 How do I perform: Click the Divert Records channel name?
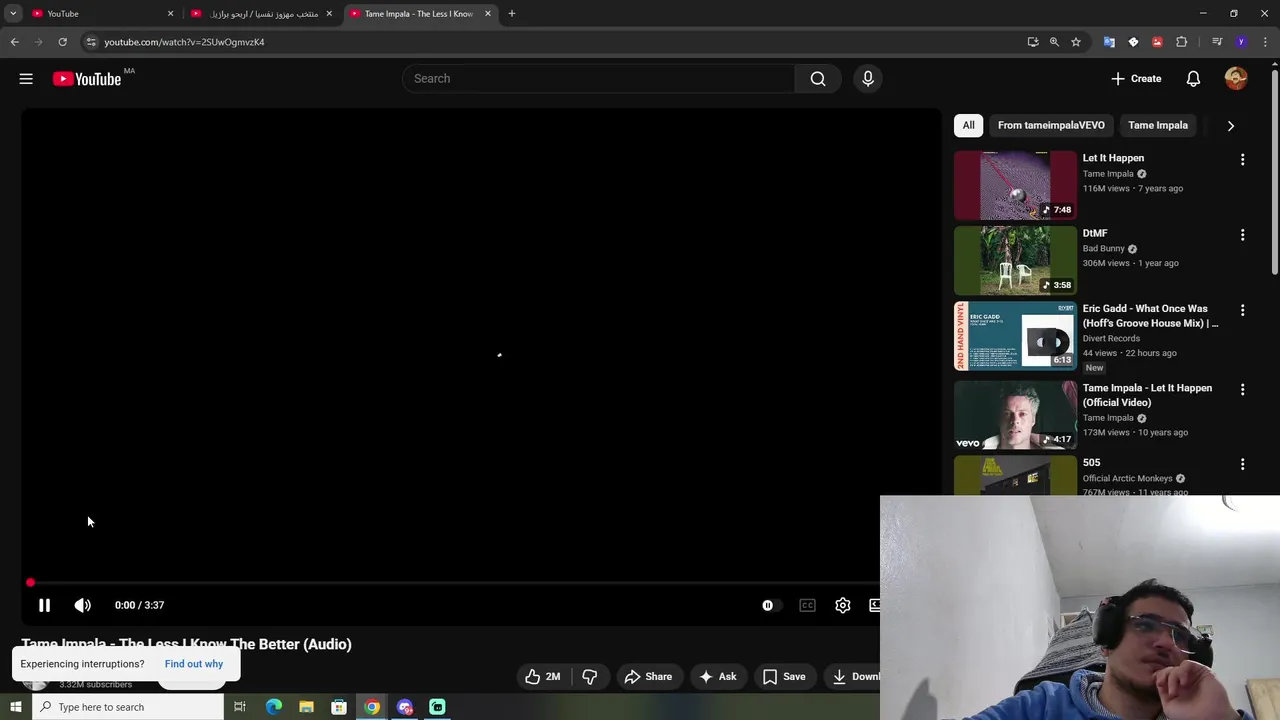[x=1110, y=338]
